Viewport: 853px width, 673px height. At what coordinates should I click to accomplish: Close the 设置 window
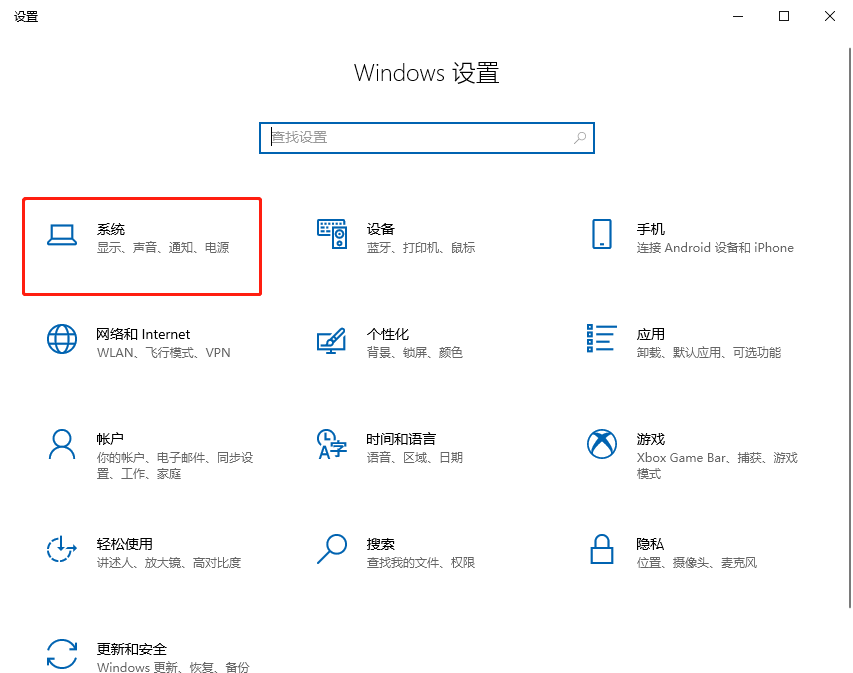pyautogui.click(x=830, y=16)
